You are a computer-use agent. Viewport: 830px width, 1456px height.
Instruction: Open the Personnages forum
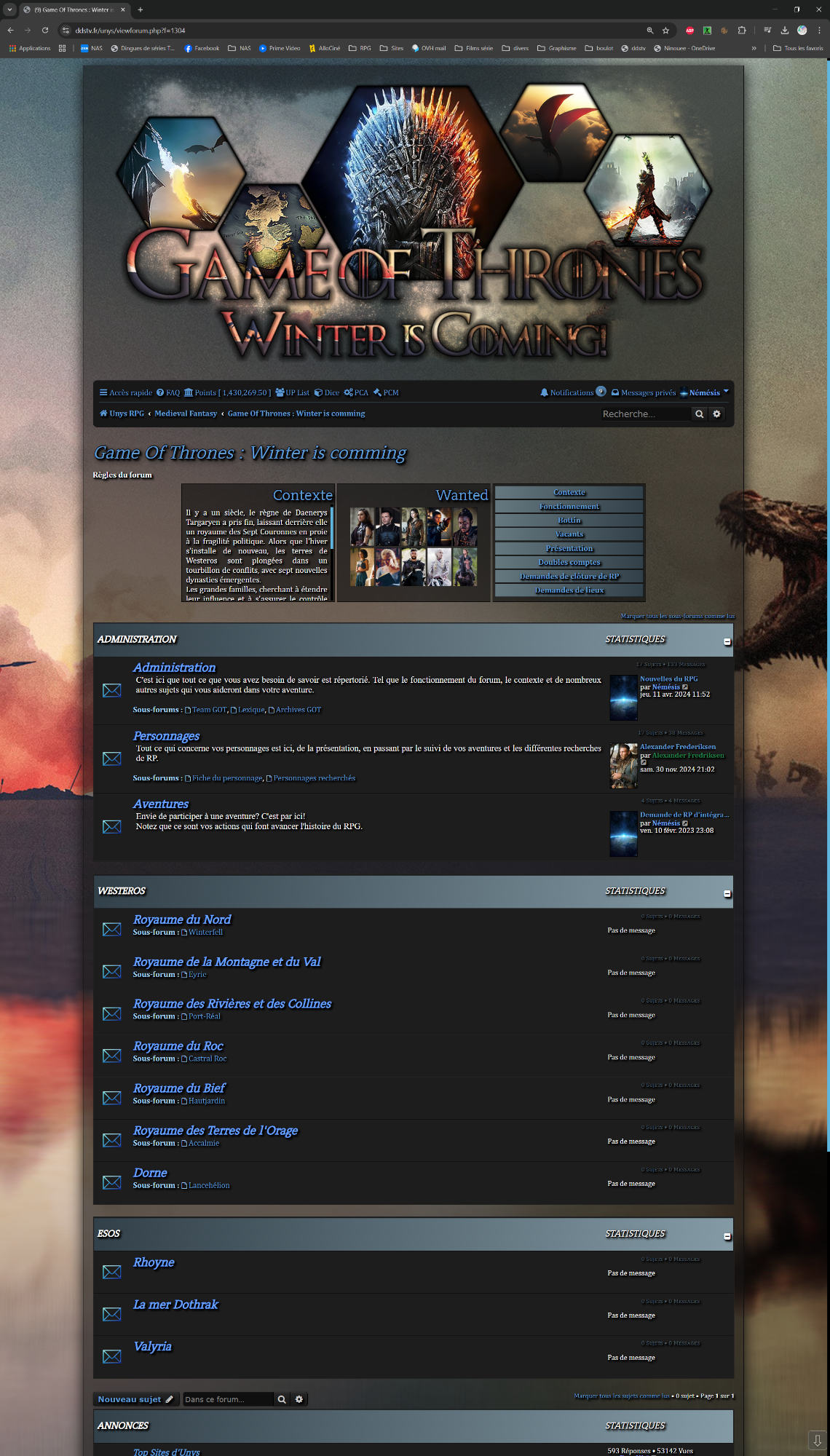tap(167, 736)
